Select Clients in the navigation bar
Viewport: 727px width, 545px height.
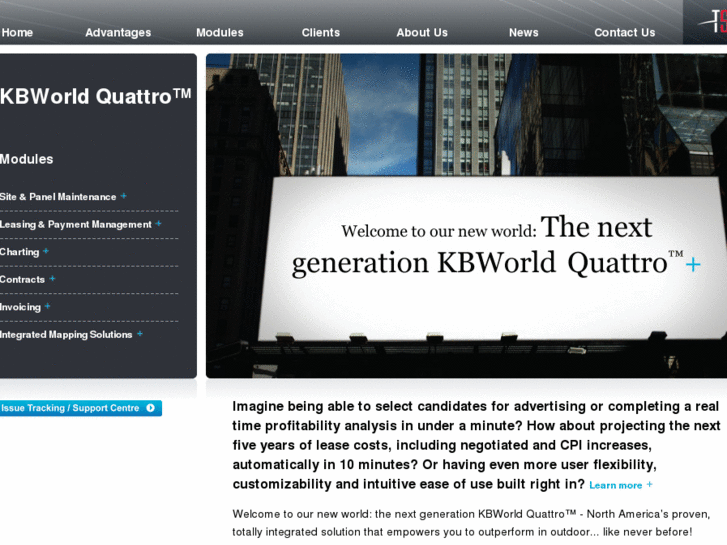[321, 32]
